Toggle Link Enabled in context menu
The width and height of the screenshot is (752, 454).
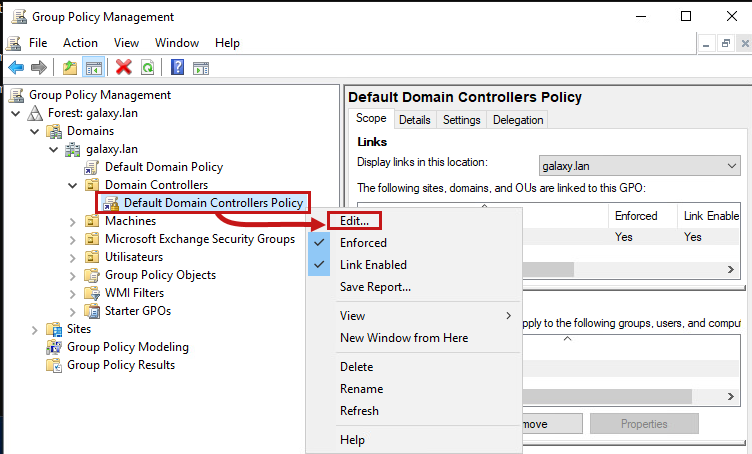point(373,265)
